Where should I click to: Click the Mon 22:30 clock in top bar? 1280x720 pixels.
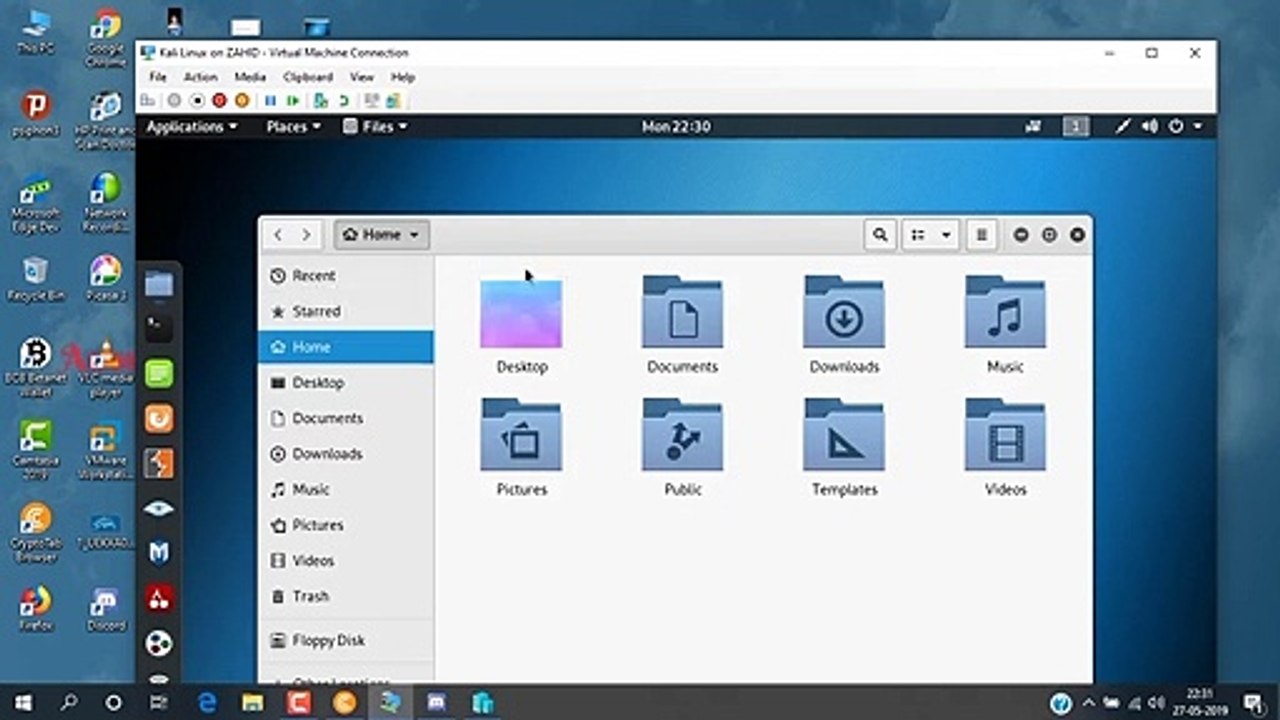pos(676,127)
